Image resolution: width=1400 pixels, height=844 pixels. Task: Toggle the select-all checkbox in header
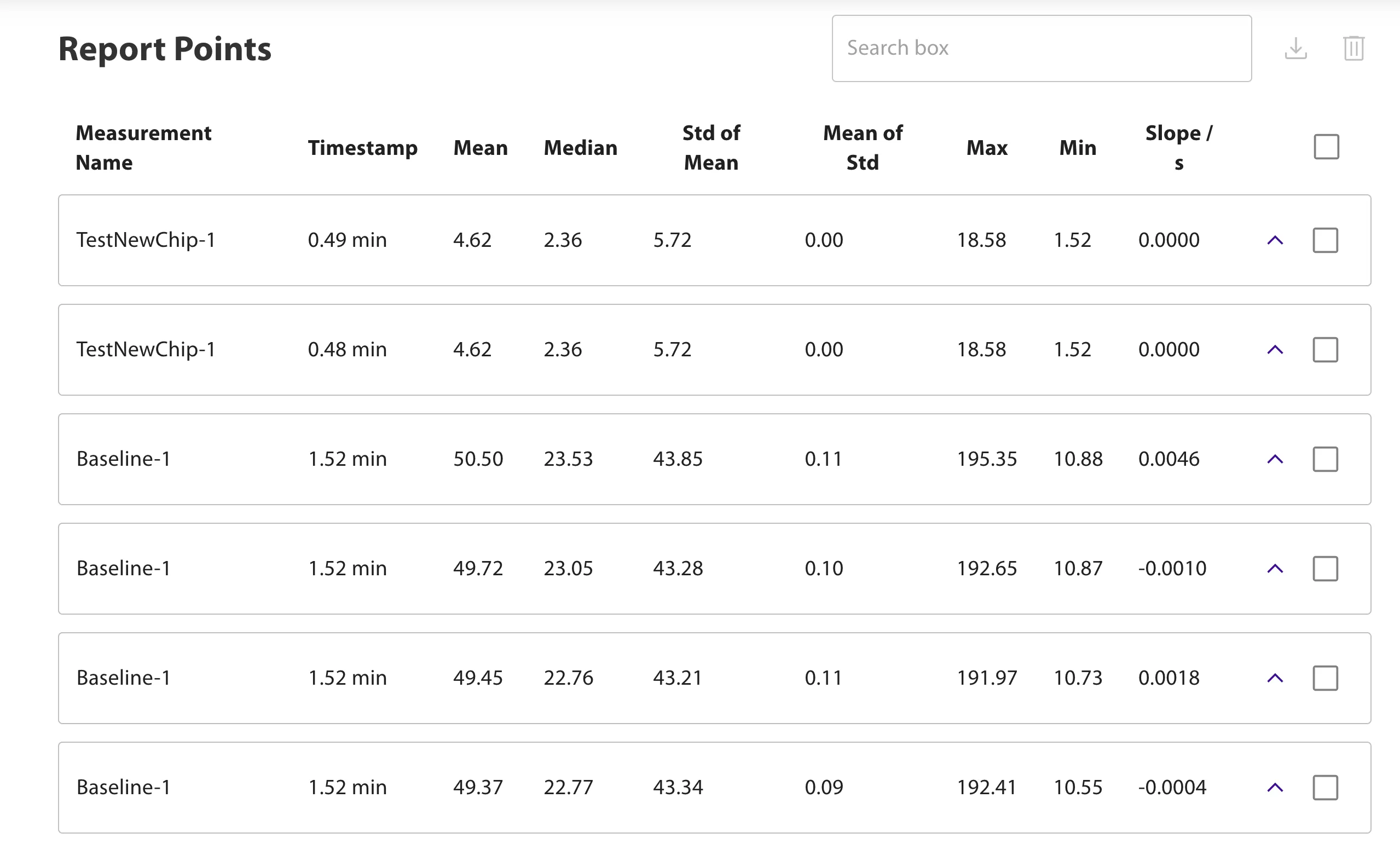tap(1326, 147)
